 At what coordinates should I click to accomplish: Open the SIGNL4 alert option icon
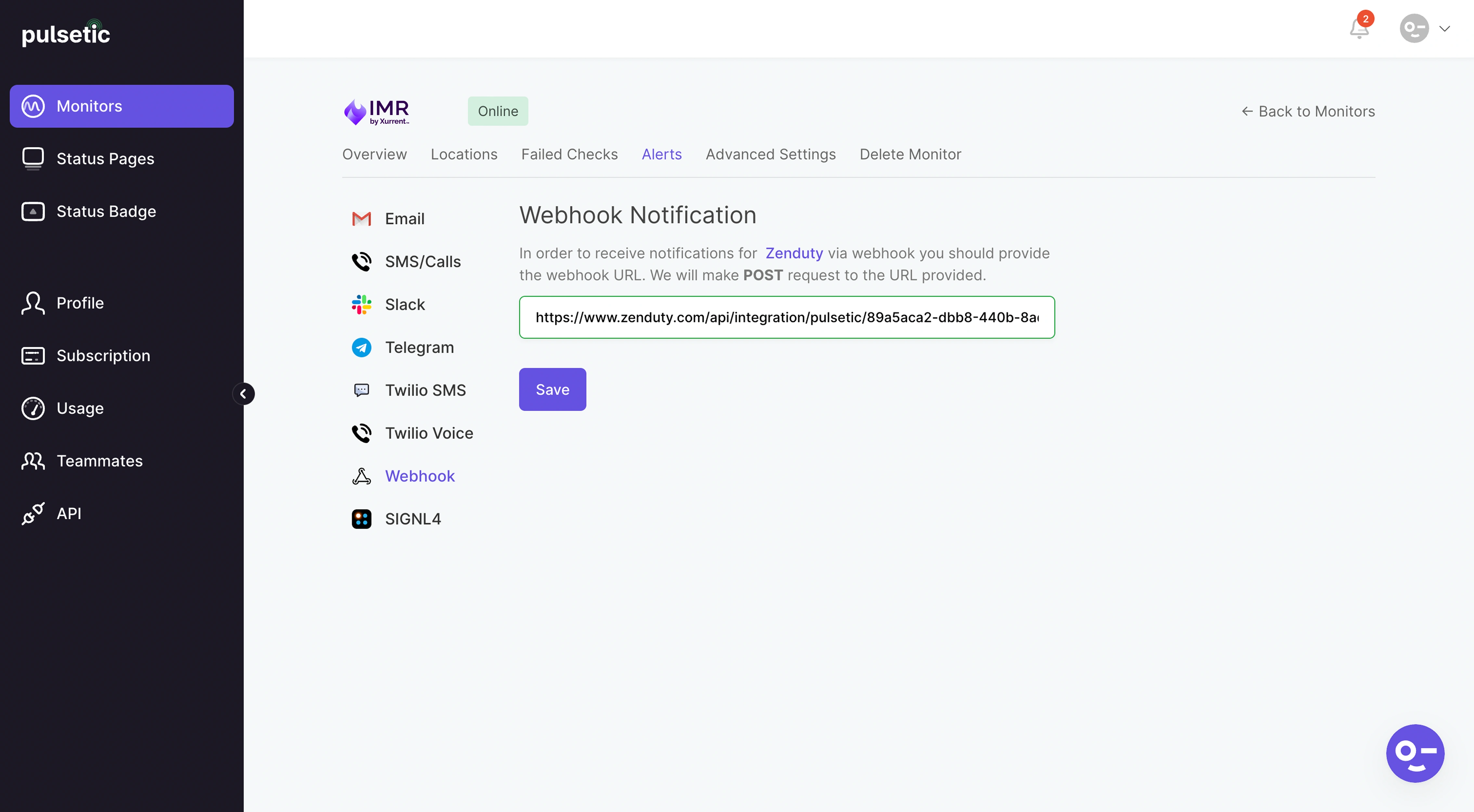361,519
